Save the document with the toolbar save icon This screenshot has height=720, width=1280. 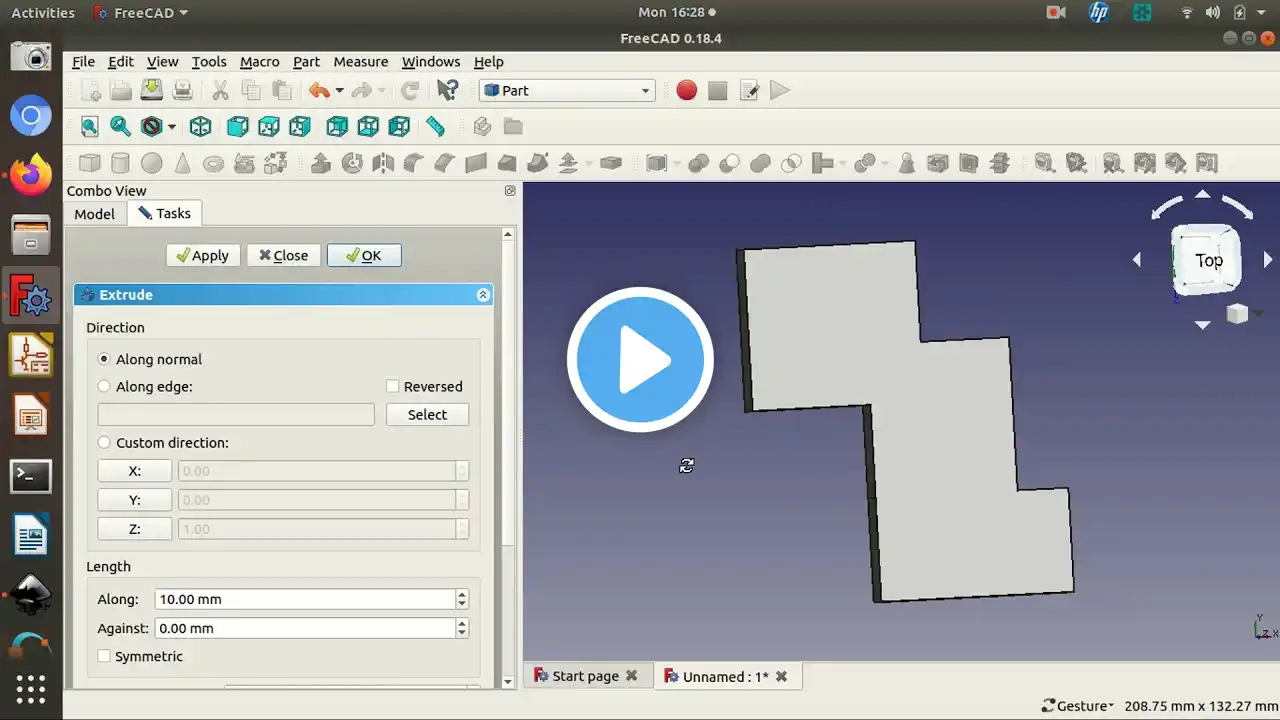point(151,90)
